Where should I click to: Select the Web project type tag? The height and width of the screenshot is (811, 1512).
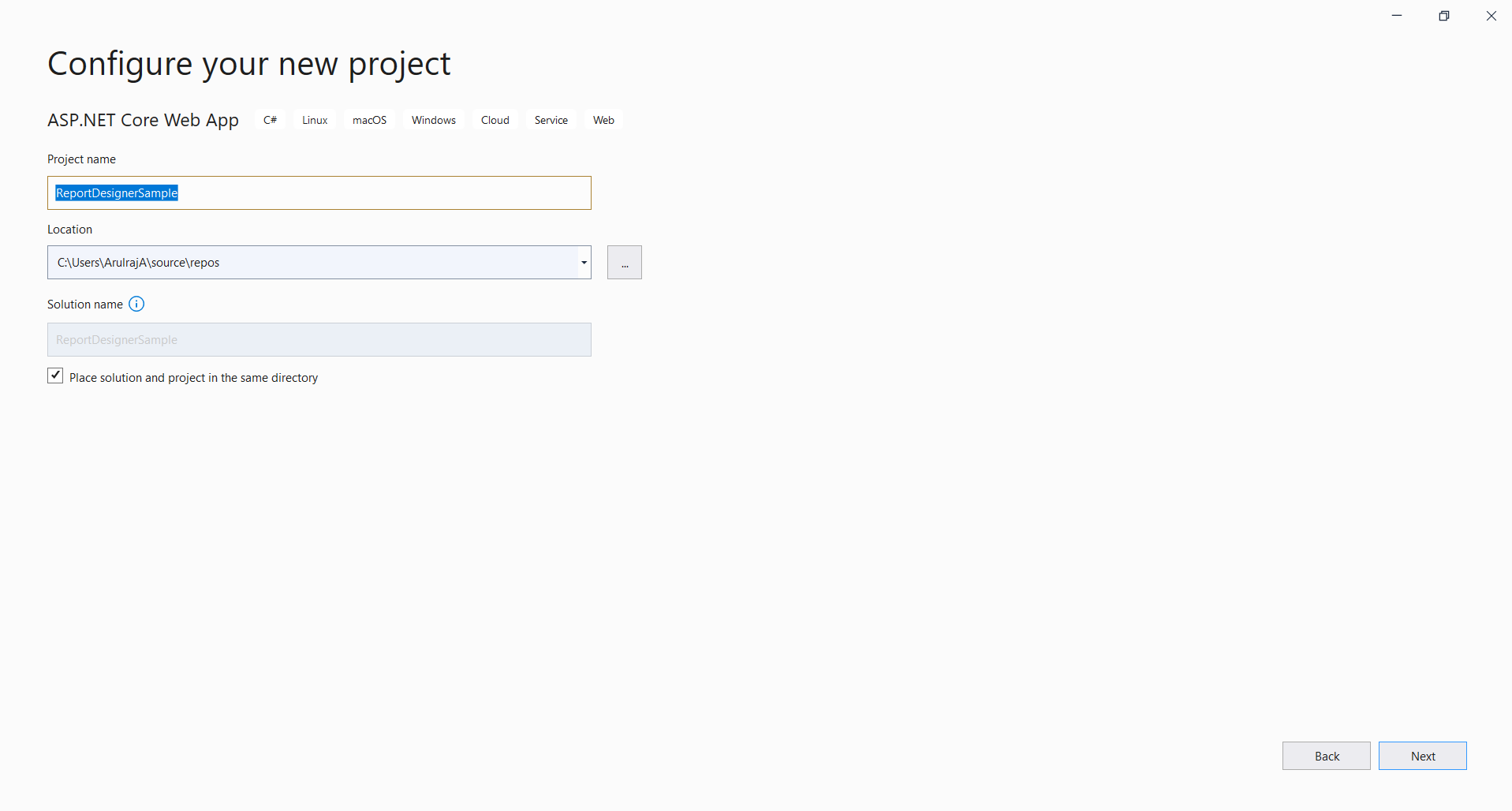[x=603, y=120]
